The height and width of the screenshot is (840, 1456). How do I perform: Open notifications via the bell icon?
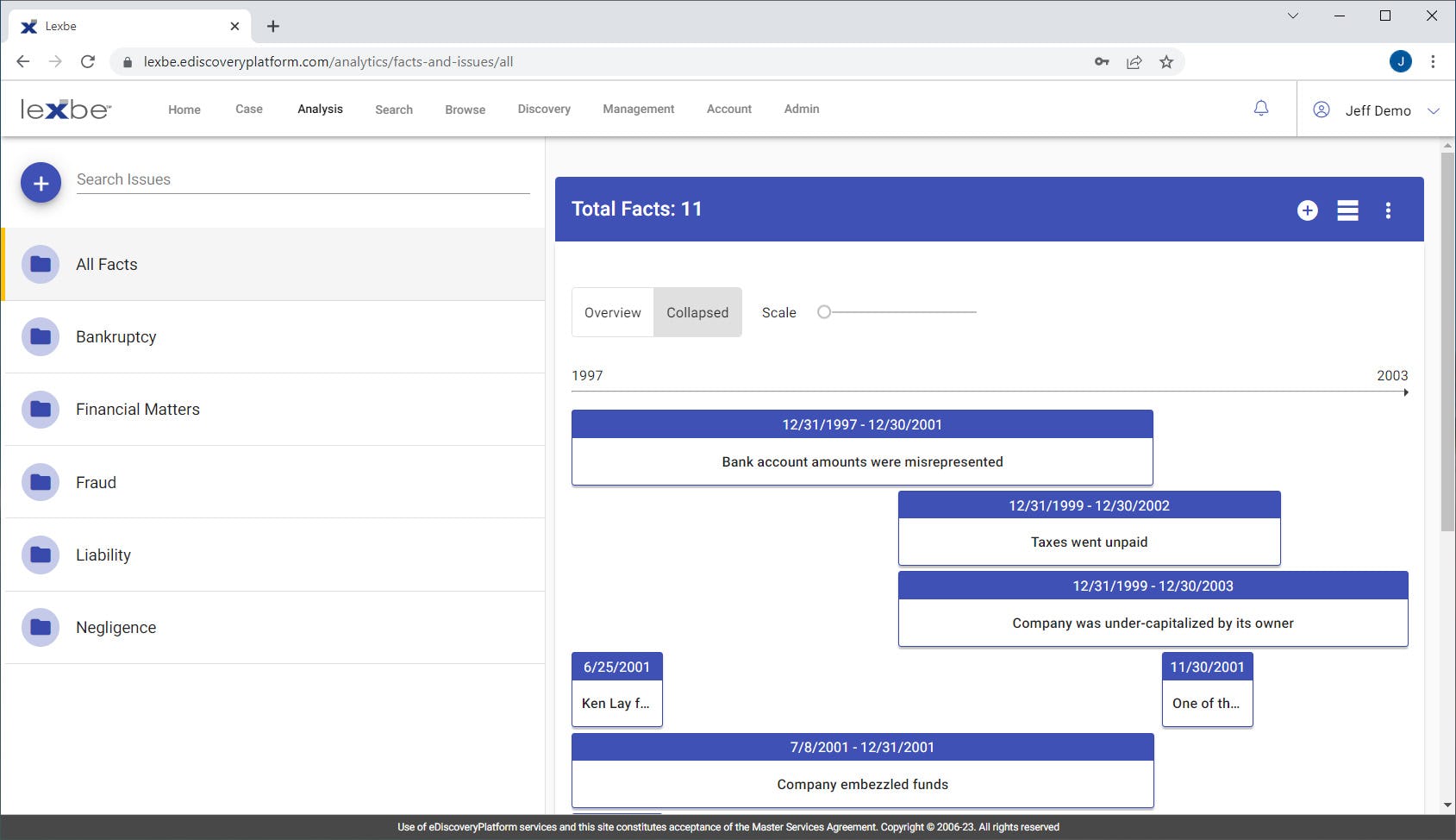pos(1261,108)
